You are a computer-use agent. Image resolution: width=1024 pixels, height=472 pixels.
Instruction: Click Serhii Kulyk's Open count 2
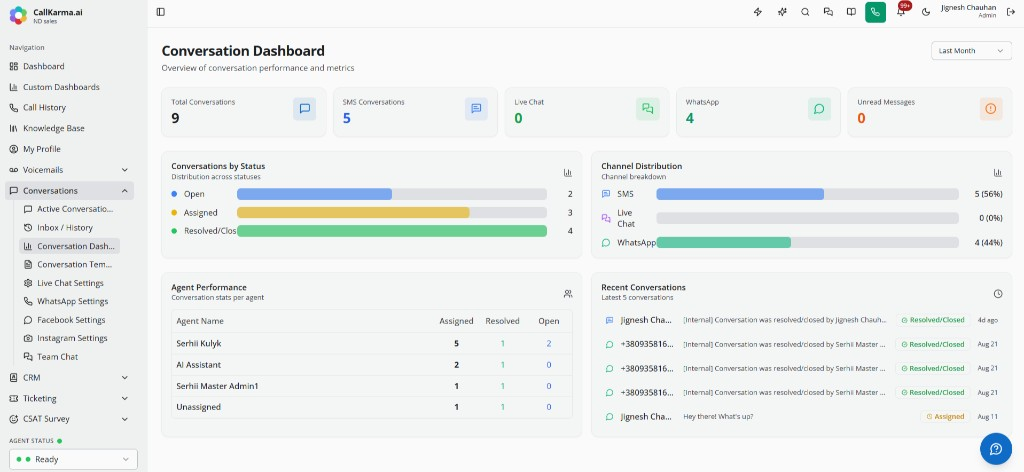pyautogui.click(x=549, y=343)
